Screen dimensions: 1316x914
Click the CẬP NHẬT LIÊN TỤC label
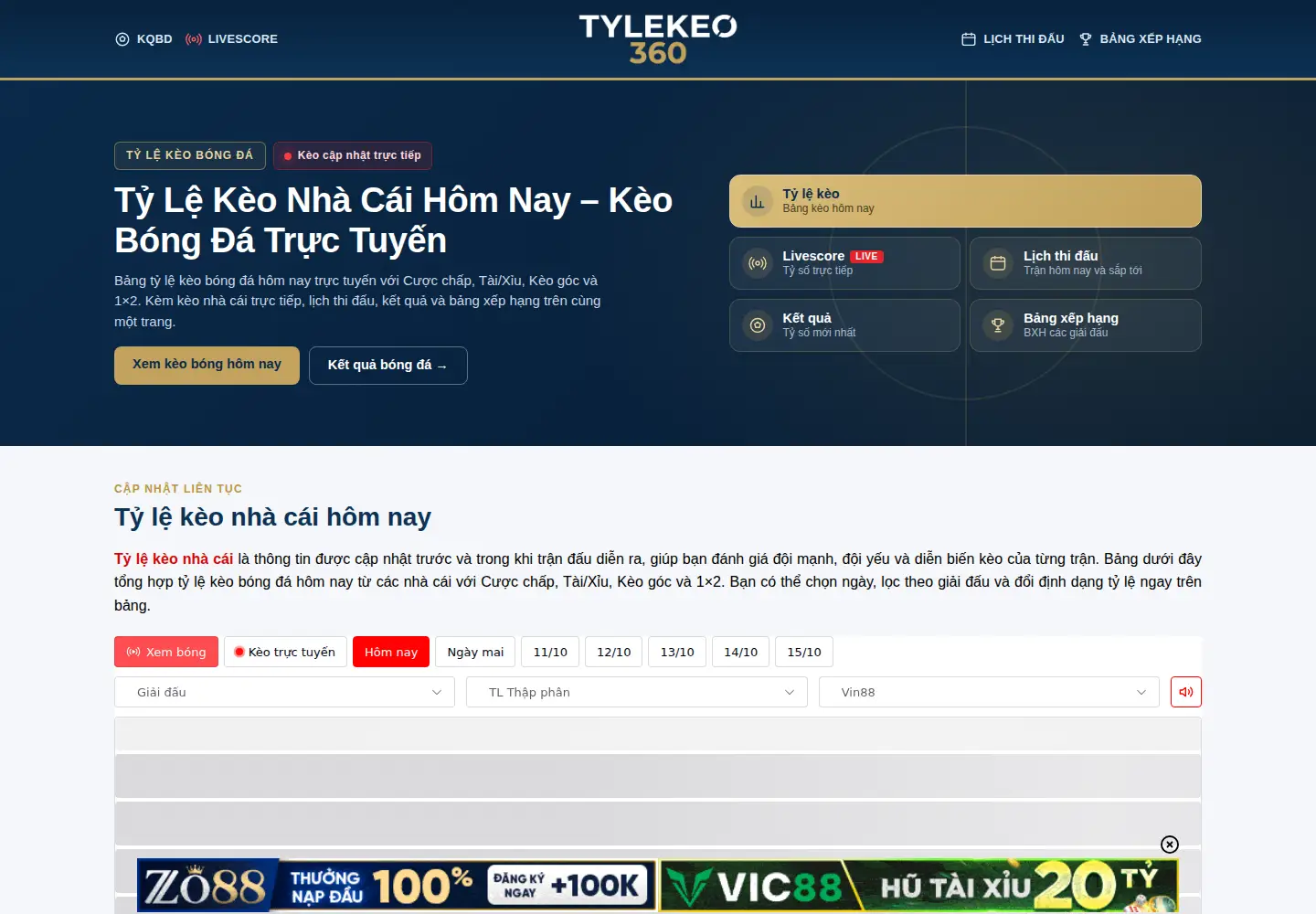click(x=178, y=489)
